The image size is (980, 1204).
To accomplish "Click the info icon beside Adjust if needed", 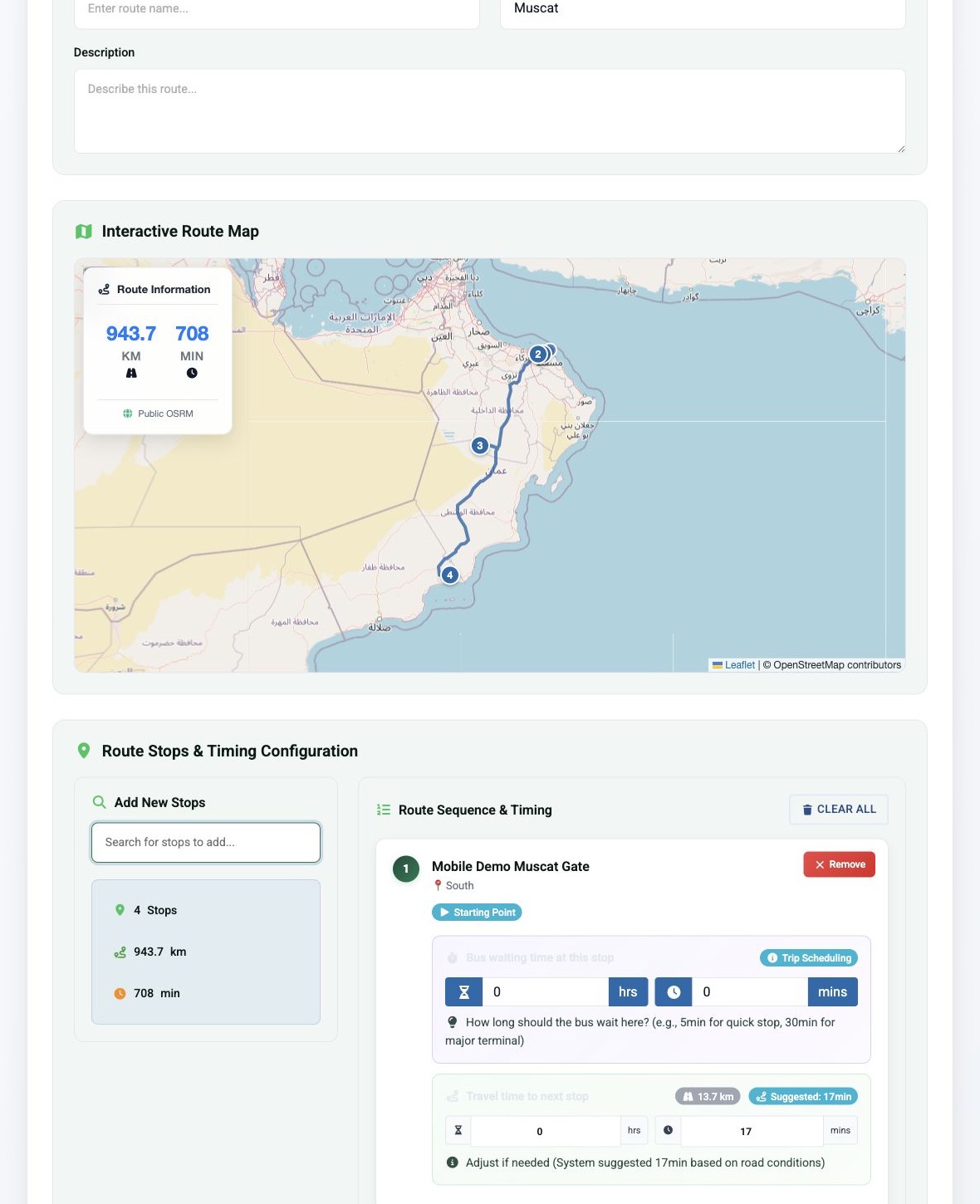I will pyautogui.click(x=453, y=1162).
